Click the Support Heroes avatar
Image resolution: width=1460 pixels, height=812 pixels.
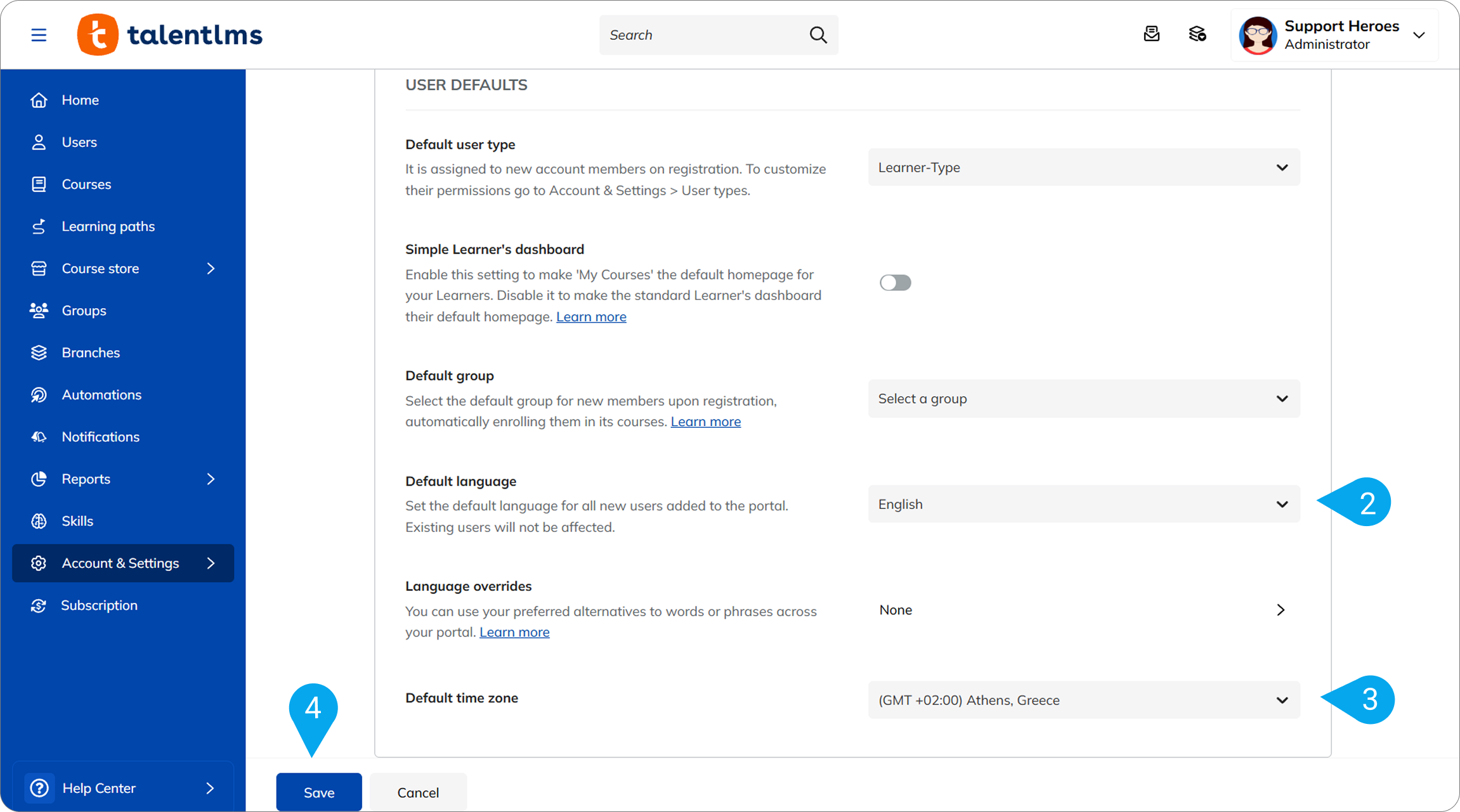(1258, 35)
